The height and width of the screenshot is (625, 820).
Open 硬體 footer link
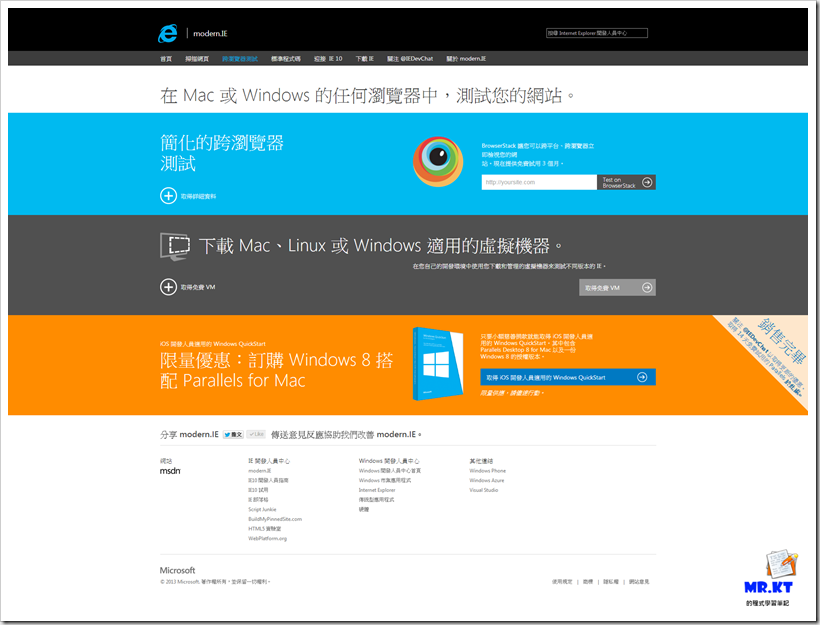pyautogui.click(x=364, y=509)
